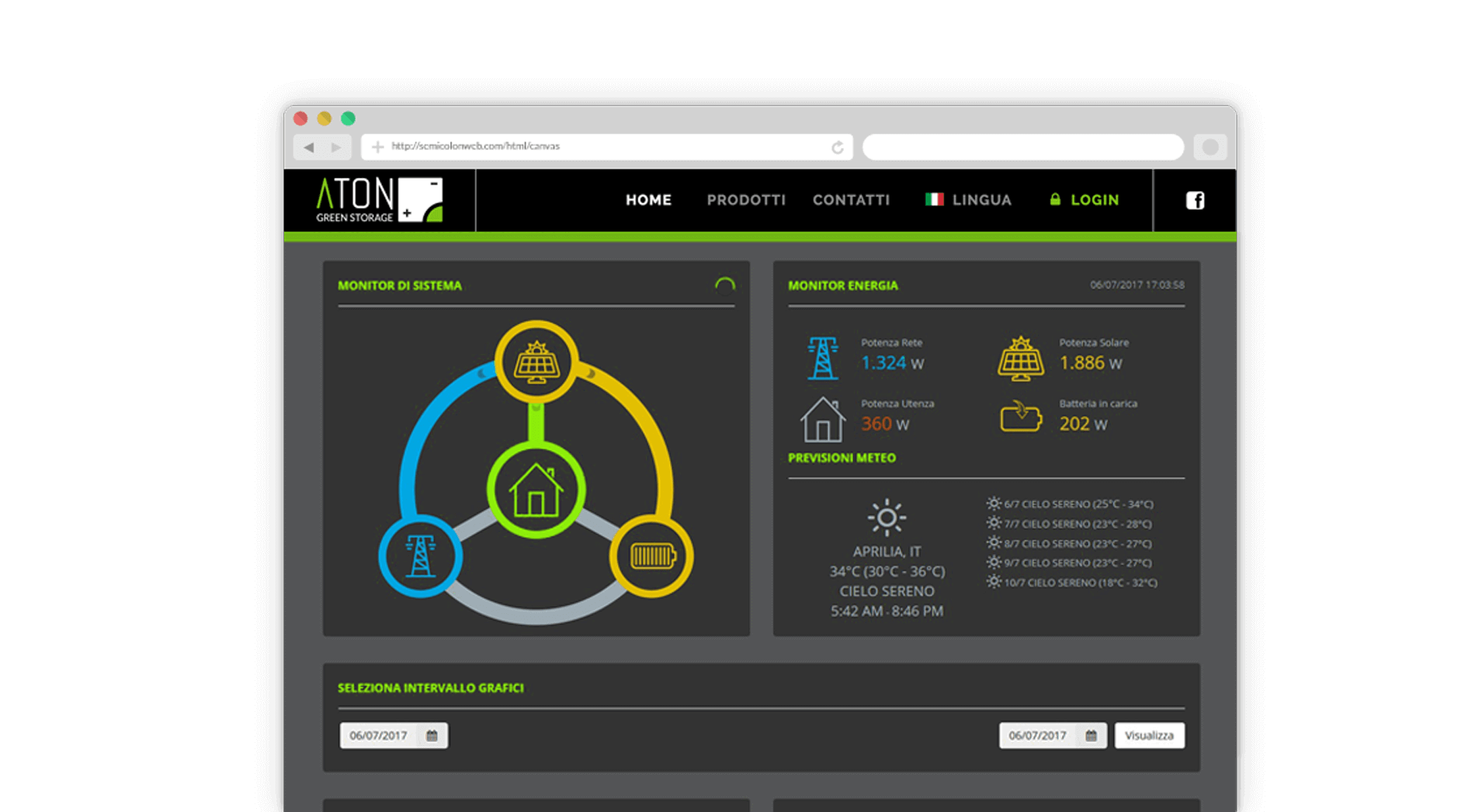This screenshot has height=812, width=1475.
Task: Click the green house node in diagram center
Action: coord(536,491)
